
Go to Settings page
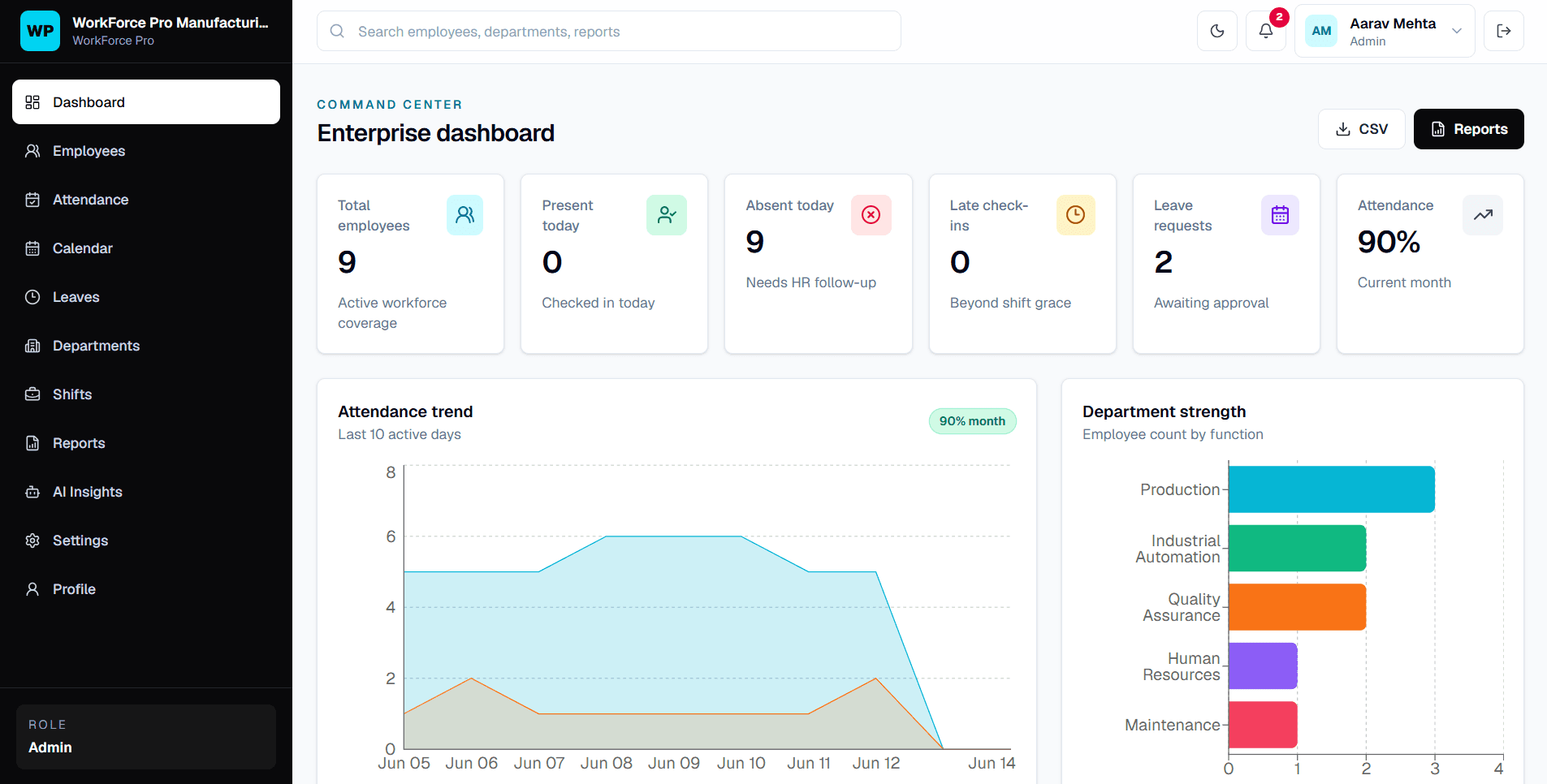[x=146, y=541]
